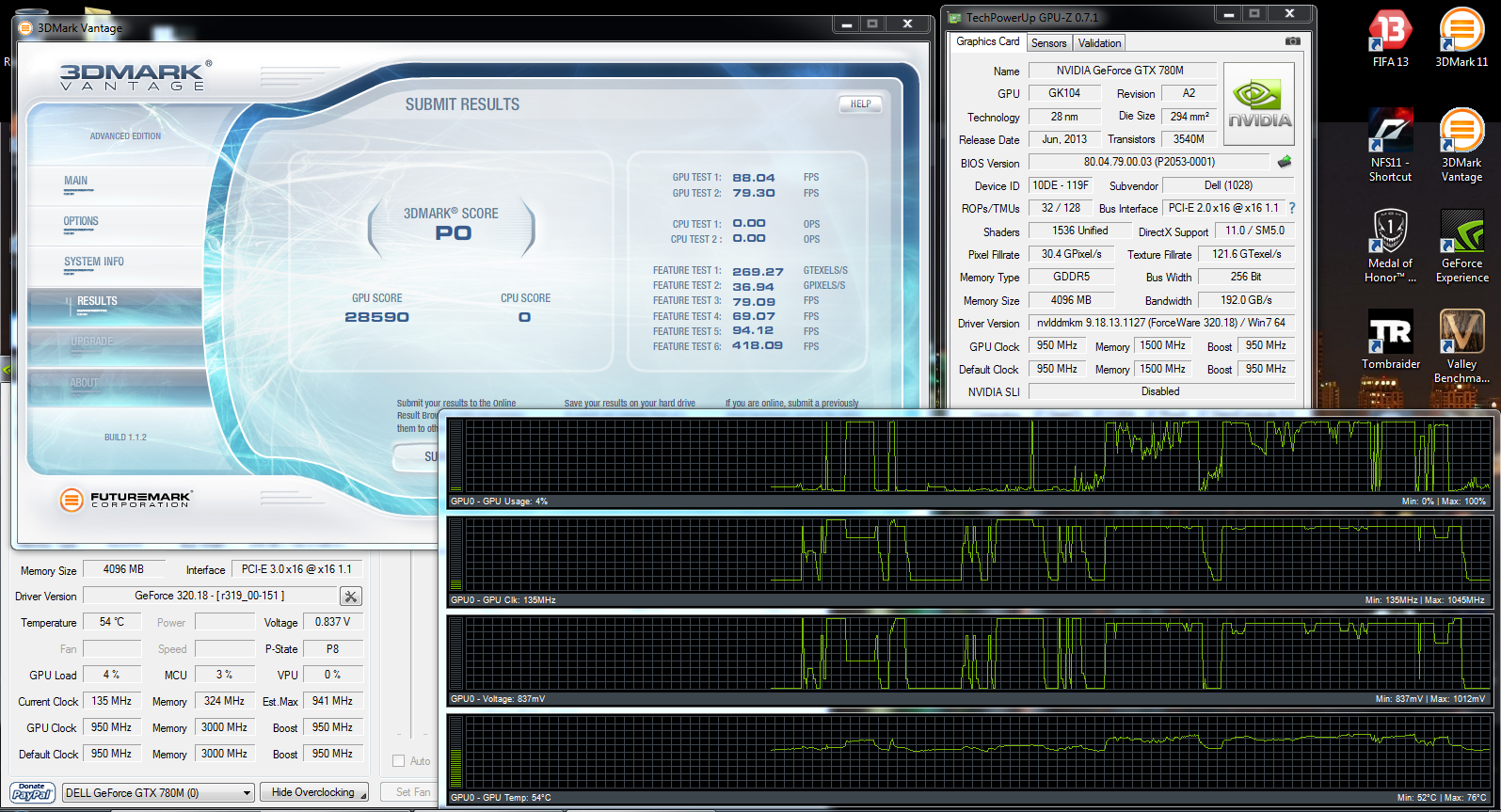Click the Temperature value '54 °C'
Screen dimensions: 1501x812
tap(112, 622)
